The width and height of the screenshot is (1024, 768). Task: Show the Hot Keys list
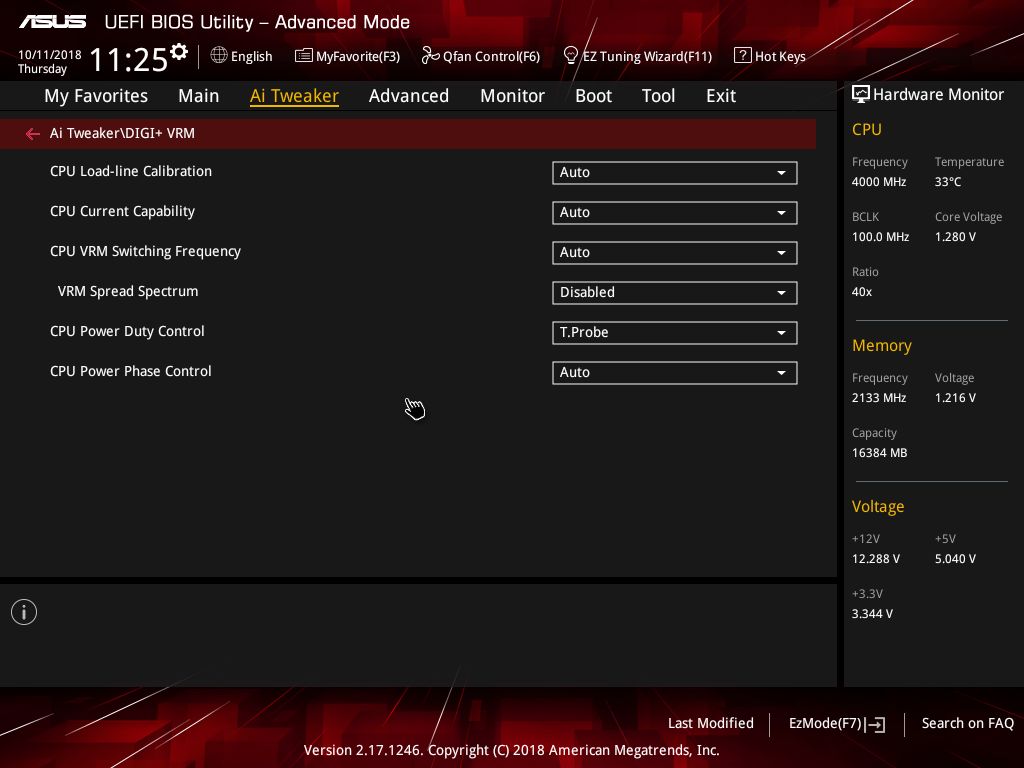click(780, 56)
